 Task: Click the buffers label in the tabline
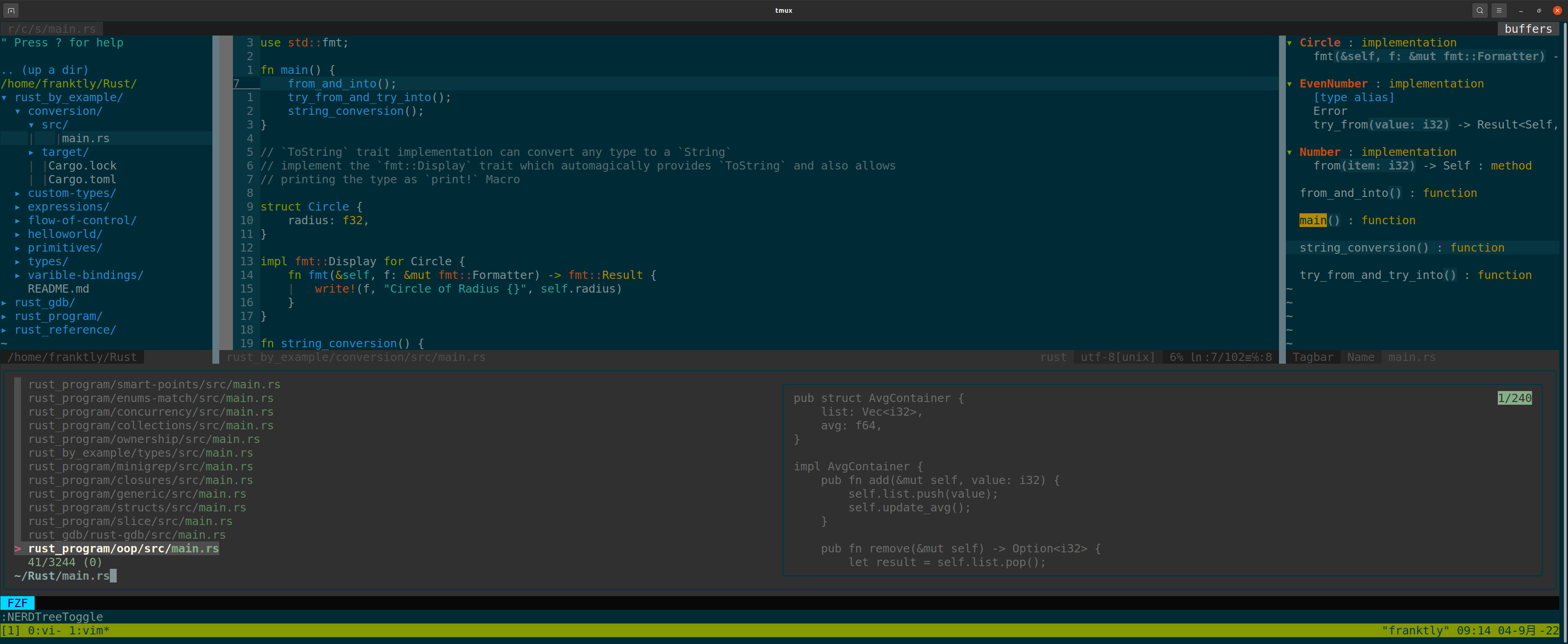(x=1528, y=29)
